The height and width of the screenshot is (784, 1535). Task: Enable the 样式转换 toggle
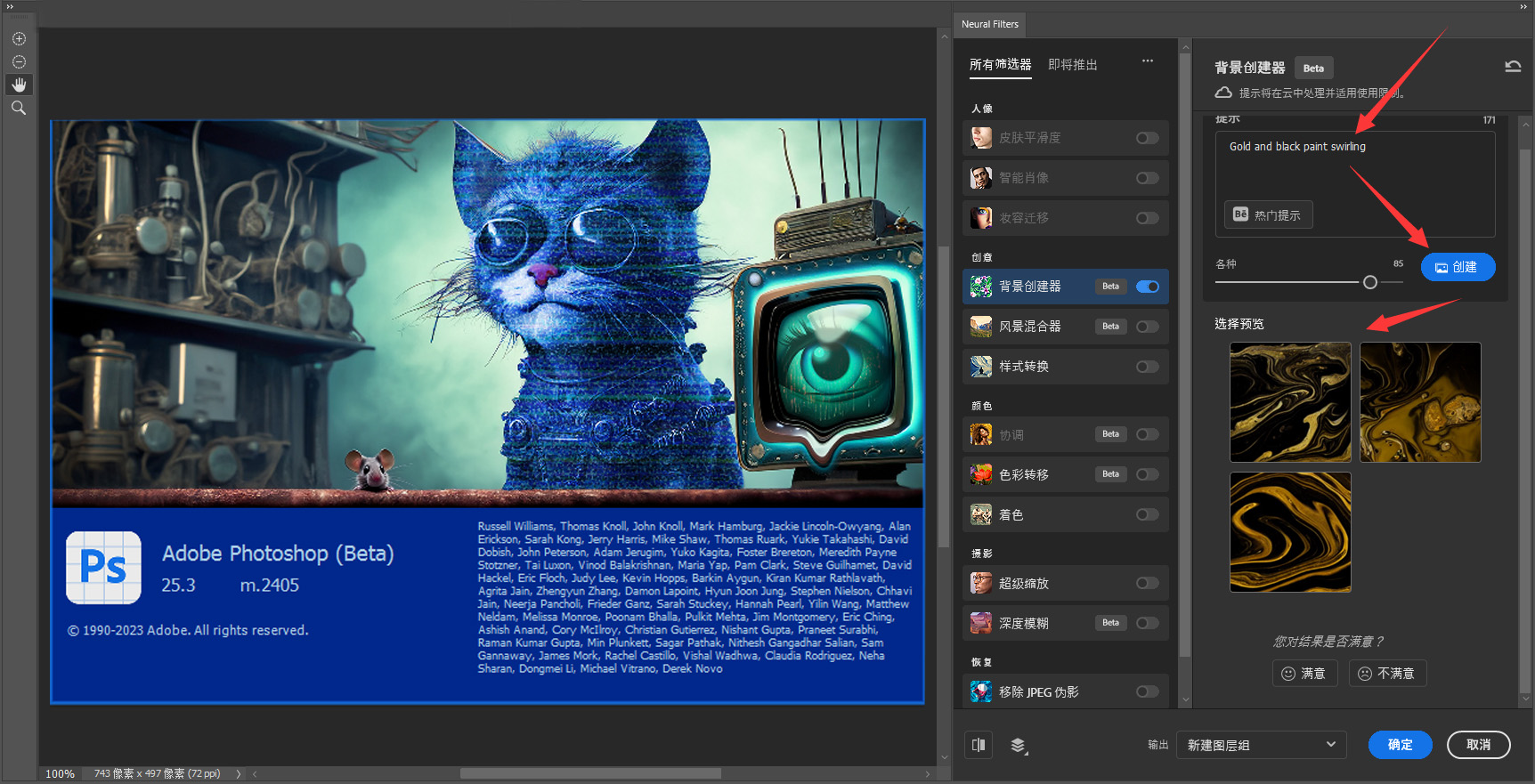(x=1148, y=367)
